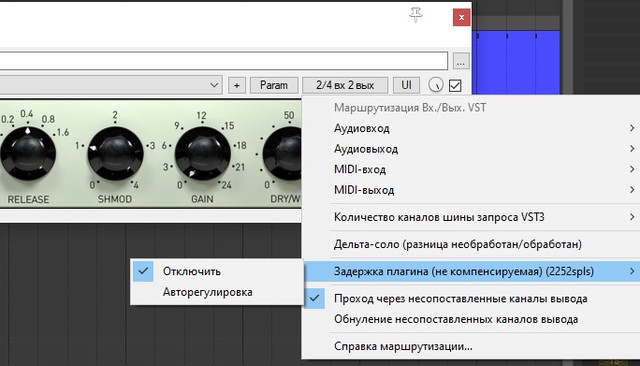The width and height of the screenshot is (640, 366).
Task: Adjust the RELEASE knob
Action: pyautogui.click(x=28, y=153)
